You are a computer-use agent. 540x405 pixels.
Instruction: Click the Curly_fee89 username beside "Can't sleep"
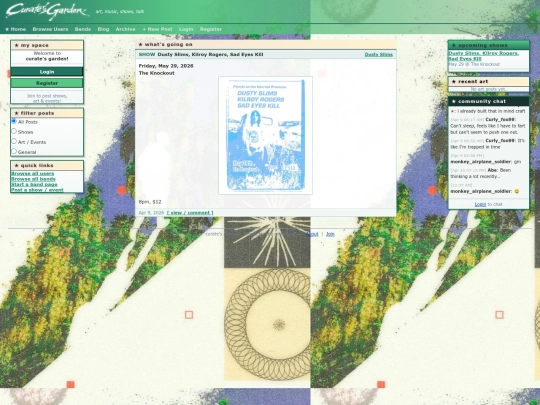[x=500, y=120]
